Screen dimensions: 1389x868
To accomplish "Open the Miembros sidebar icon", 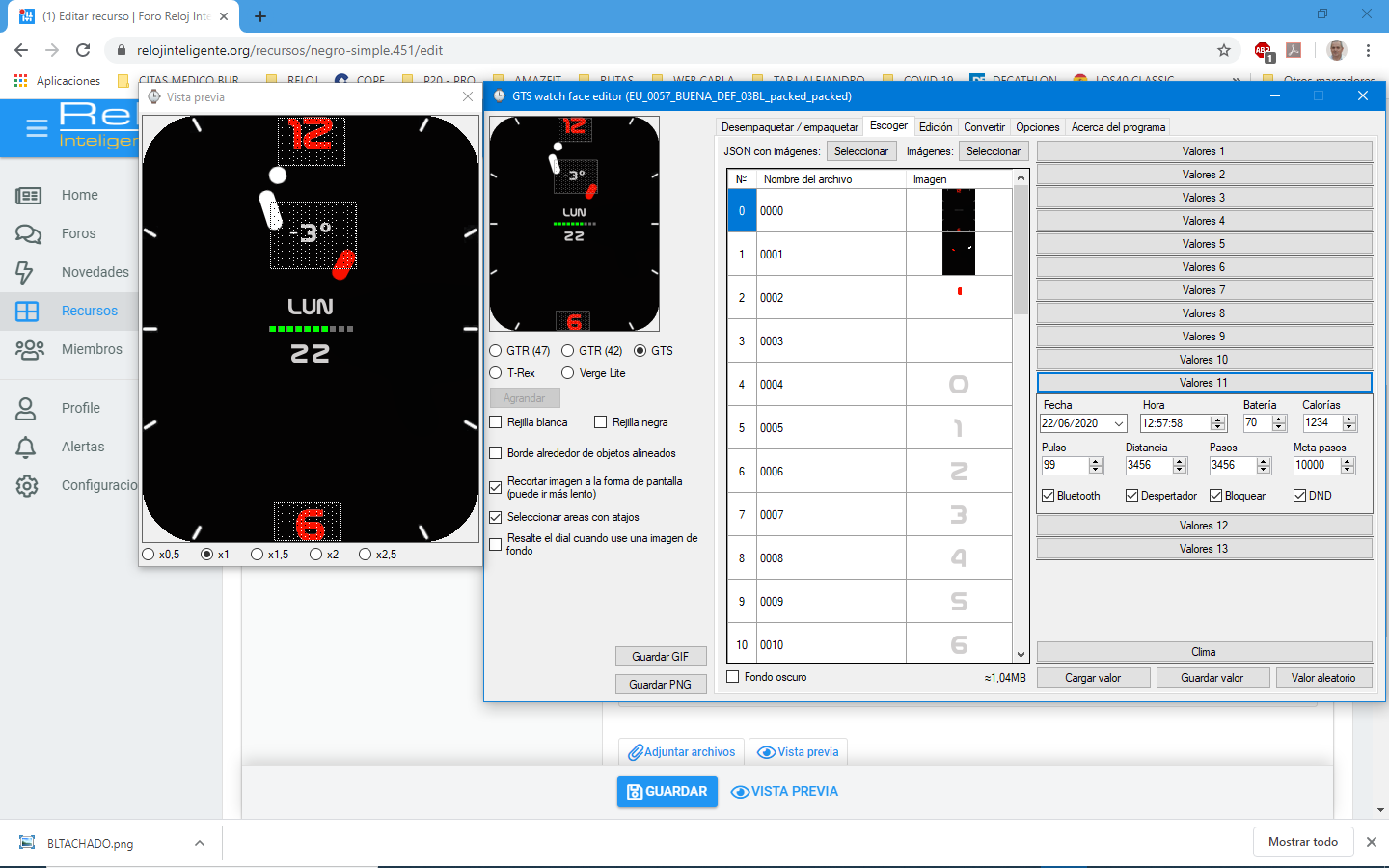I will 29,349.
